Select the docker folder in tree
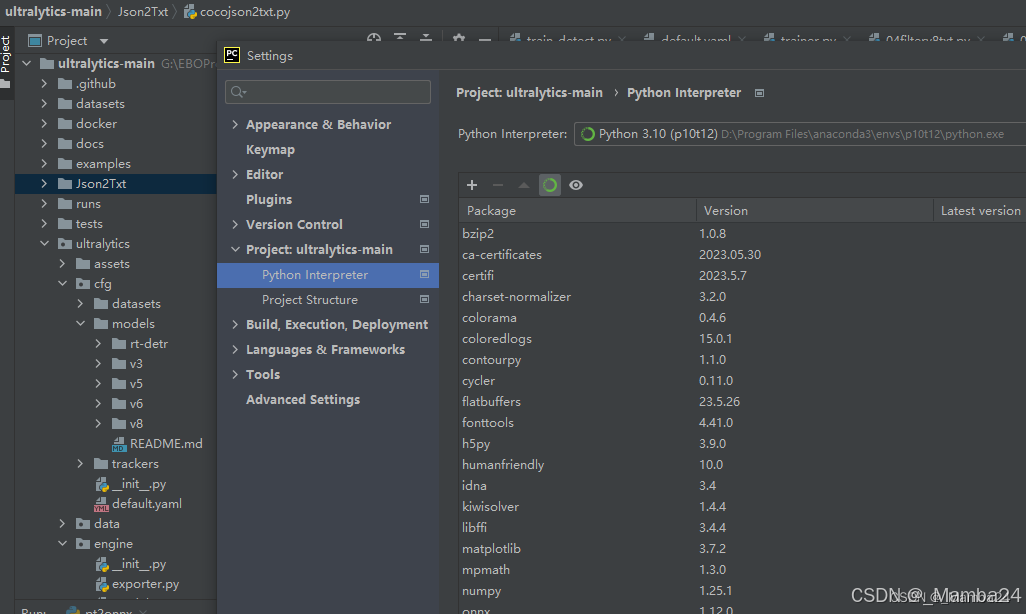Screen dimensions: 1026x614 tap(96, 124)
